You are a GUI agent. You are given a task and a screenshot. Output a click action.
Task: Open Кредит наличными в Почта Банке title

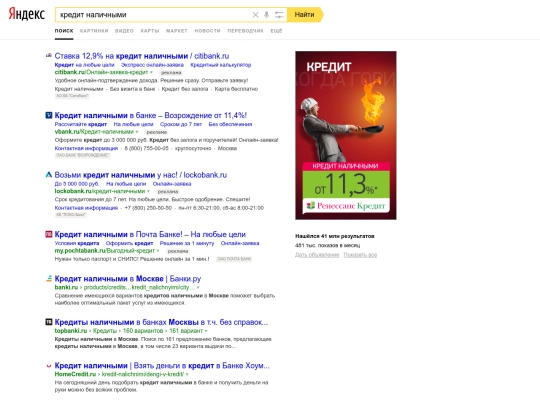[x=150, y=235]
